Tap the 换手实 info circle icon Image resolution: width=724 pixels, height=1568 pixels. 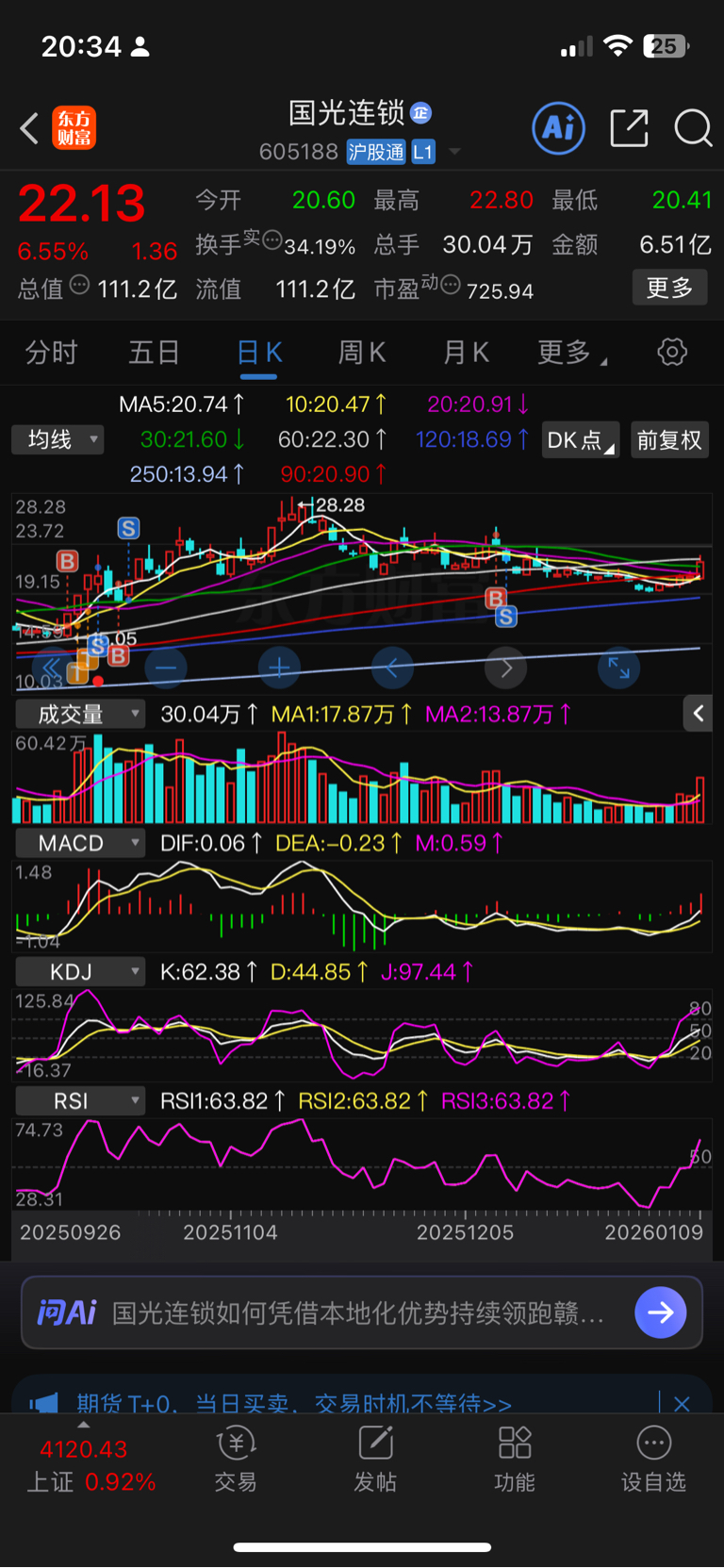coord(271,239)
